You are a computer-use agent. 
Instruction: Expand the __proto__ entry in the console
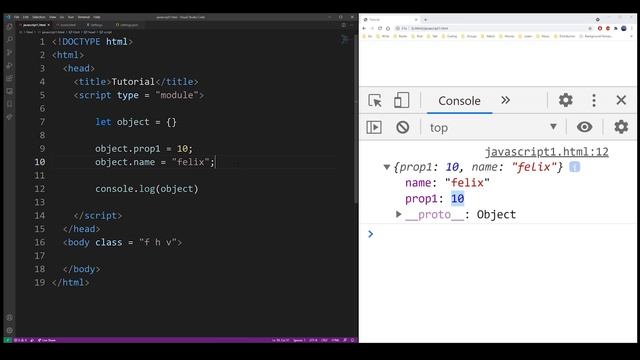[x=399, y=214]
